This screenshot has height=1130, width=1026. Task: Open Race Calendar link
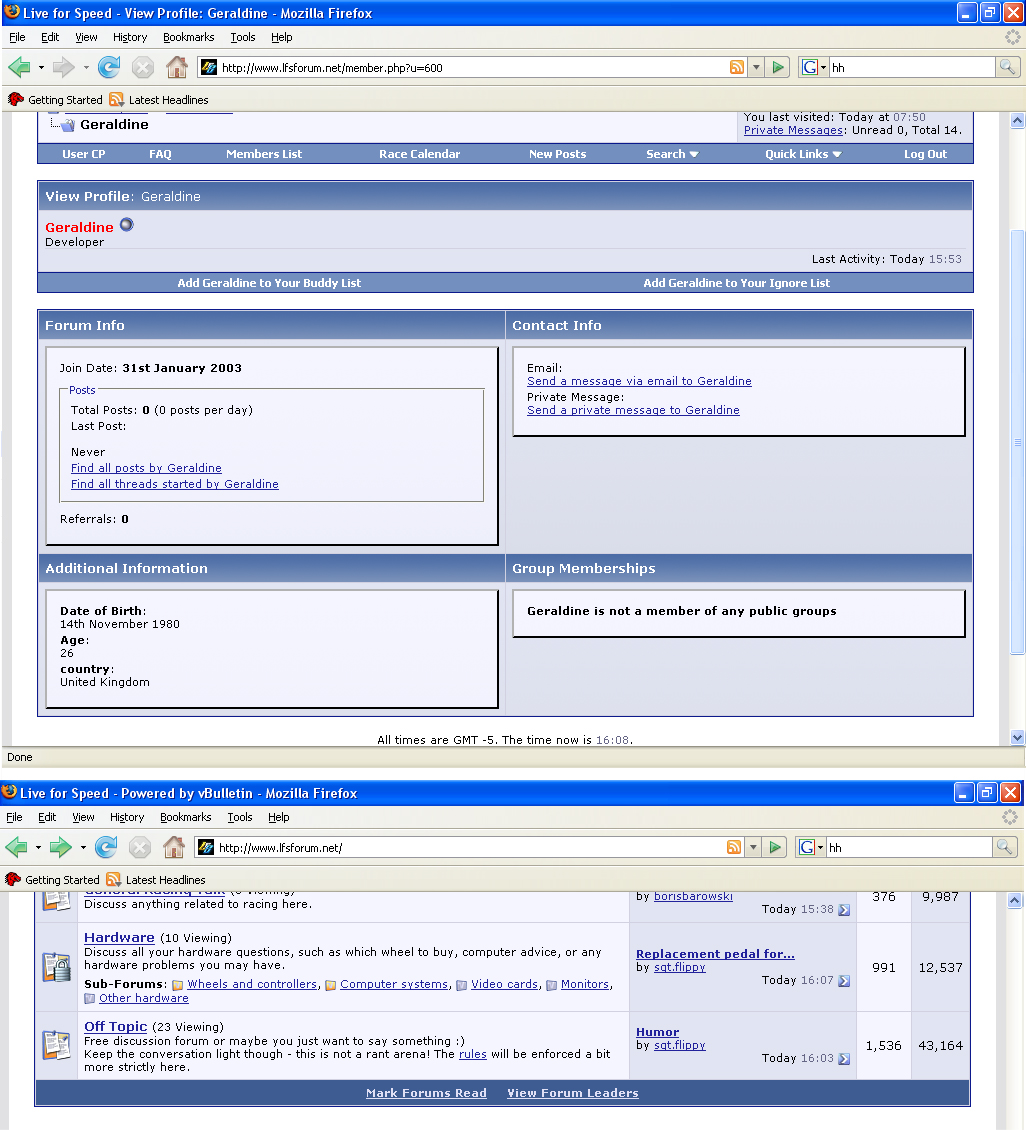(419, 154)
